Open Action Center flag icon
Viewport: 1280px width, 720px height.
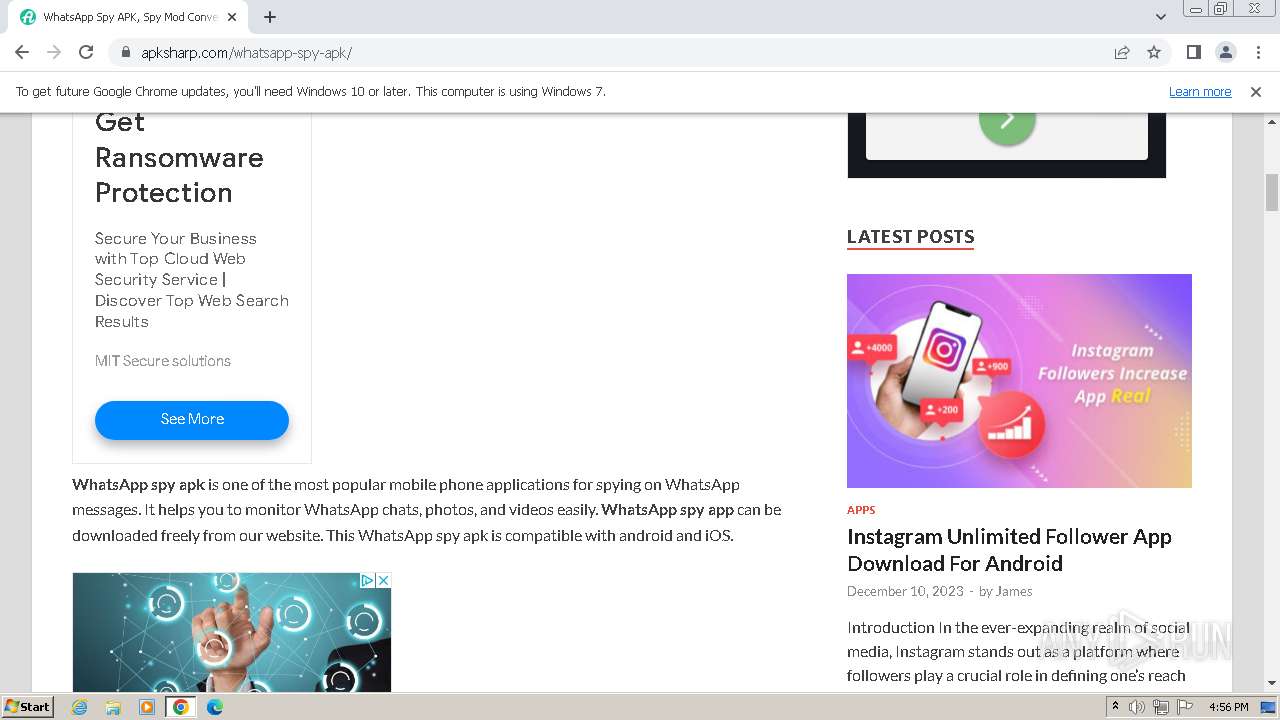coord(1183,707)
